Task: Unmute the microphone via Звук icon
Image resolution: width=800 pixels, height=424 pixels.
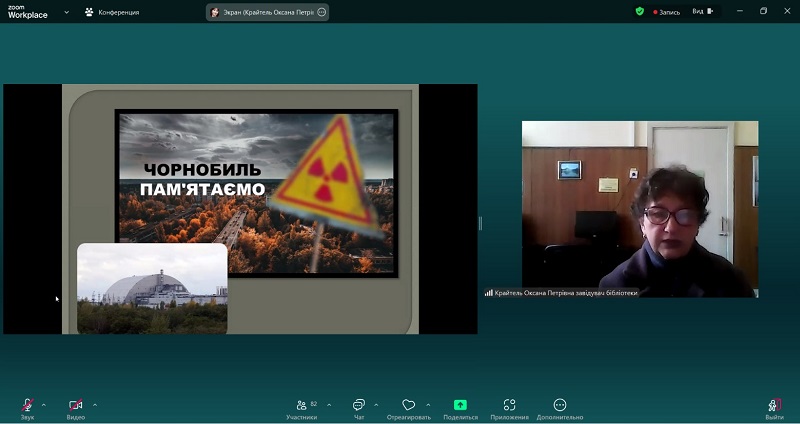Action: [27, 405]
